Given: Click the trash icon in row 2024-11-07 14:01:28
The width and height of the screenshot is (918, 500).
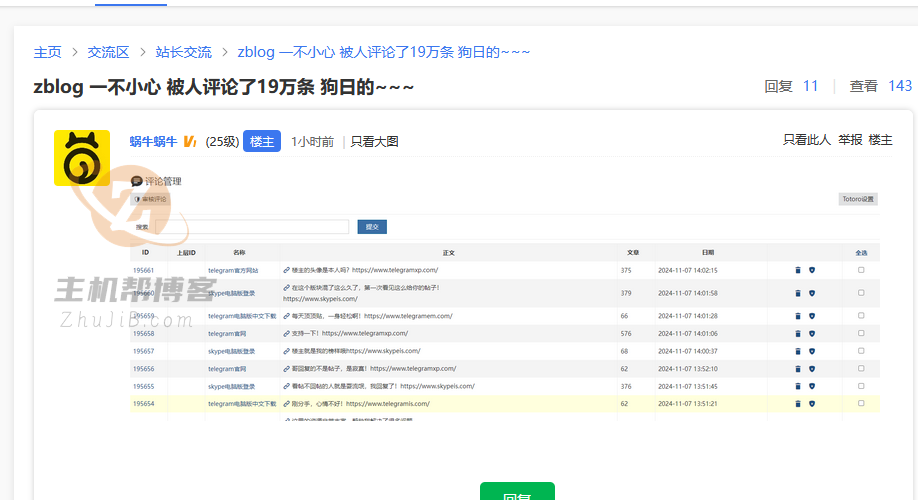Looking at the screenshot, I should tap(797, 316).
